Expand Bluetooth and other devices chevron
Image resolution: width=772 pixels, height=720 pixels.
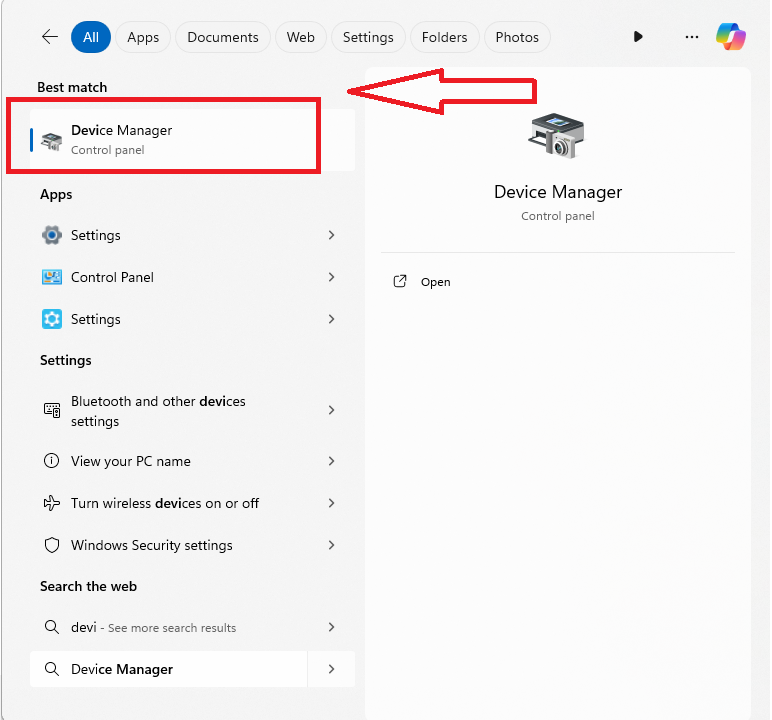(331, 410)
